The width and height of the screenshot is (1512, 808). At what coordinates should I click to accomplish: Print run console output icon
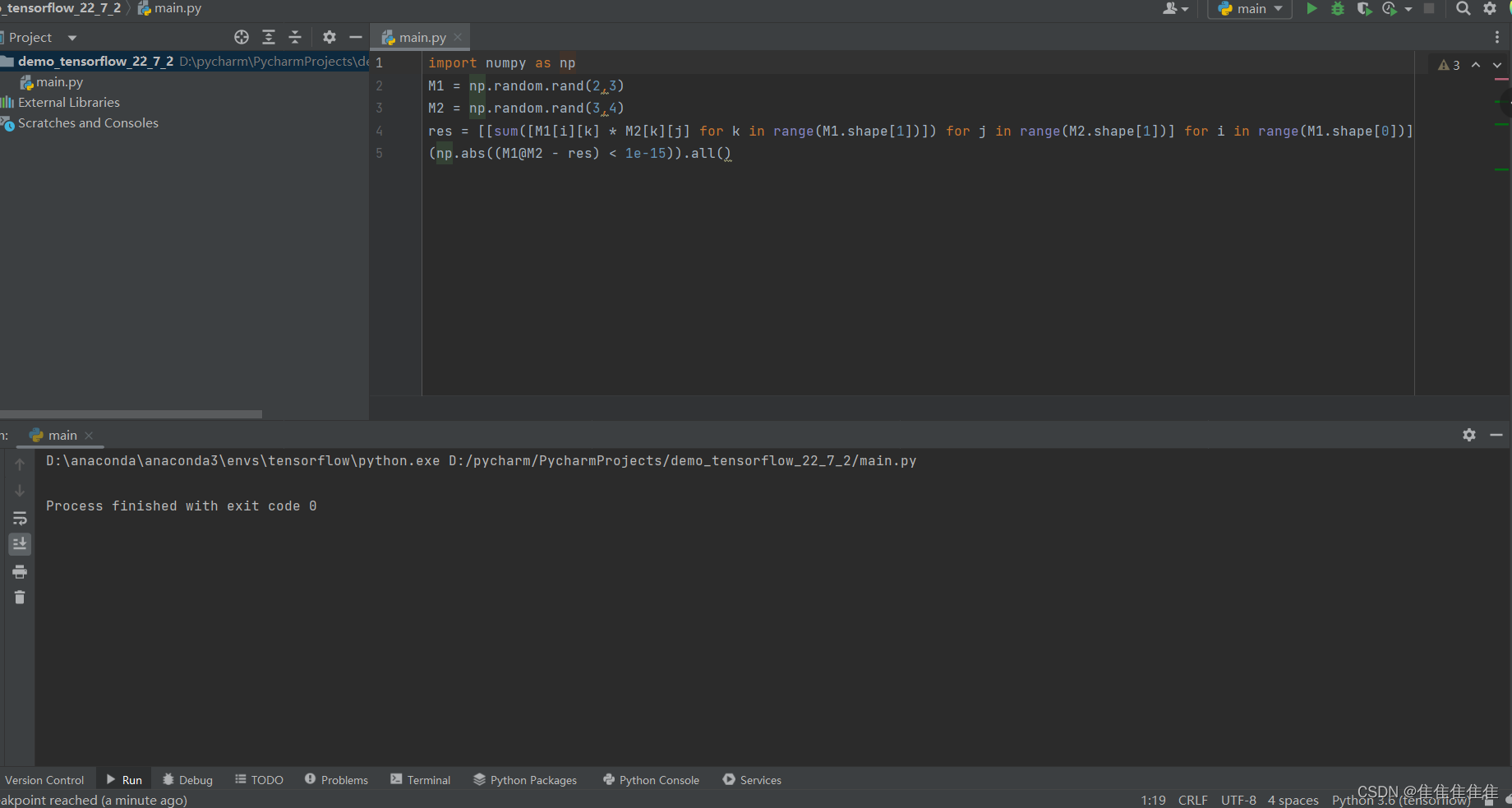20,572
